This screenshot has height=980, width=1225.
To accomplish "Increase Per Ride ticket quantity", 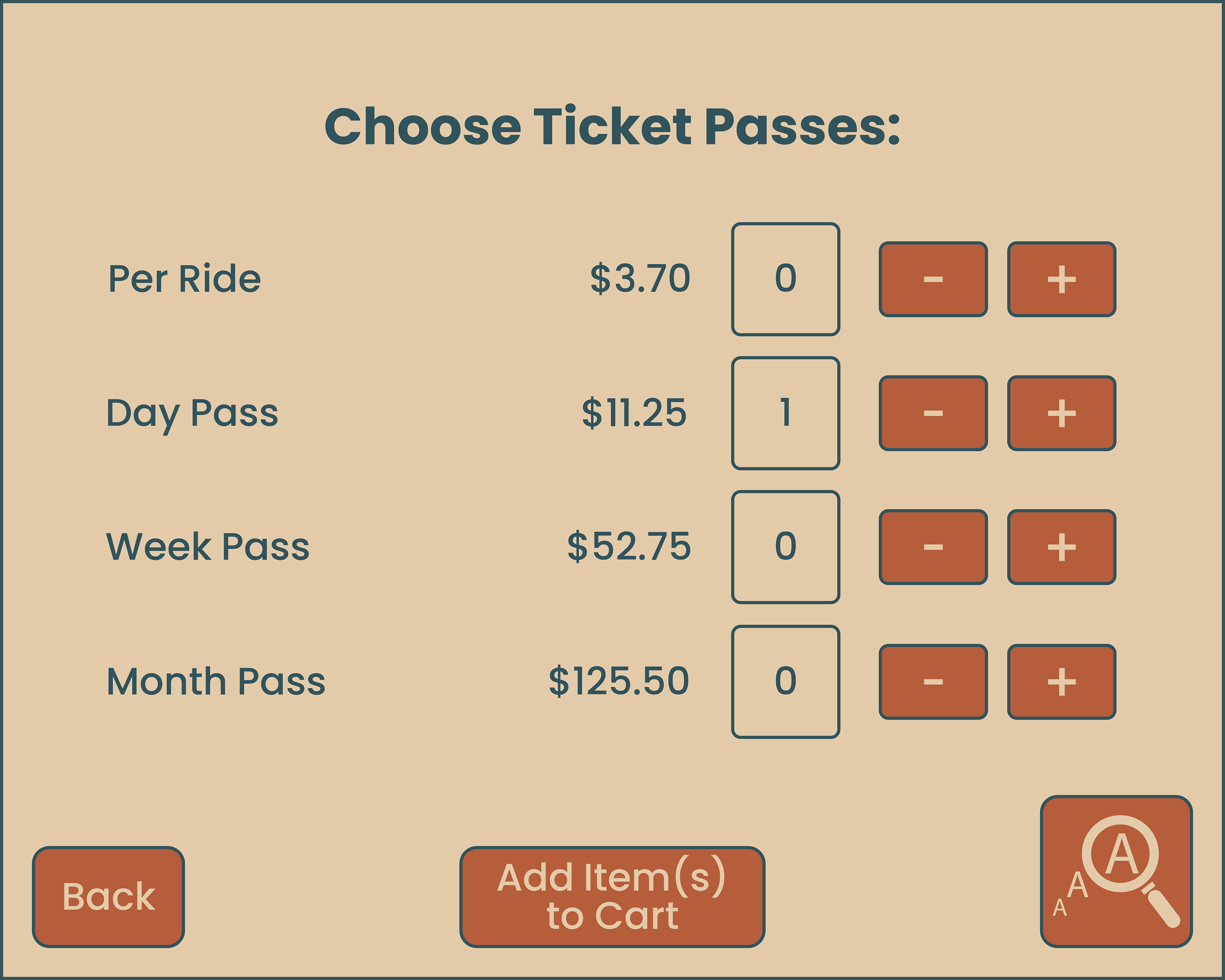I will (1061, 279).
